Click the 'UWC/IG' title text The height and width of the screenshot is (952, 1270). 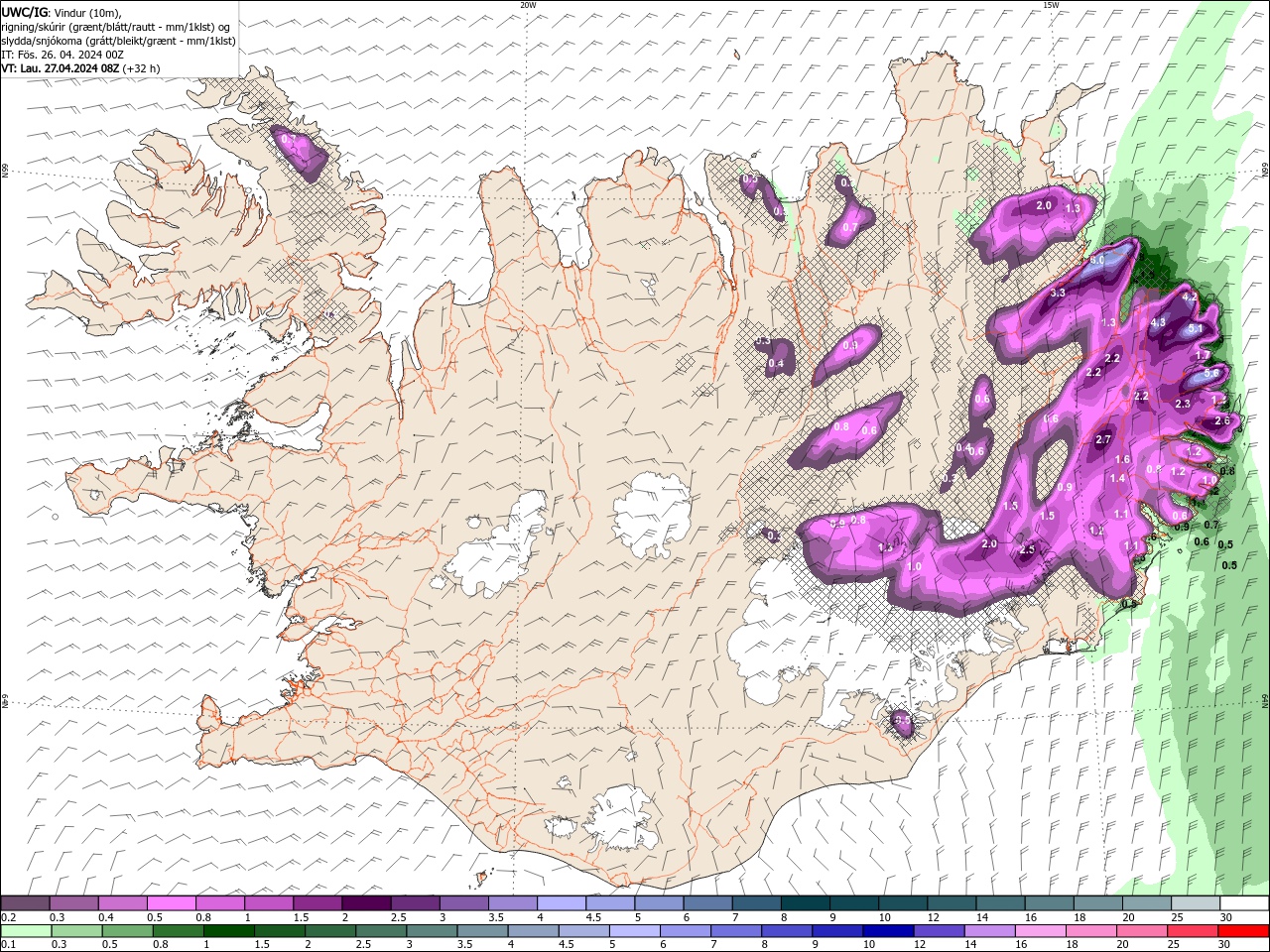24,12
